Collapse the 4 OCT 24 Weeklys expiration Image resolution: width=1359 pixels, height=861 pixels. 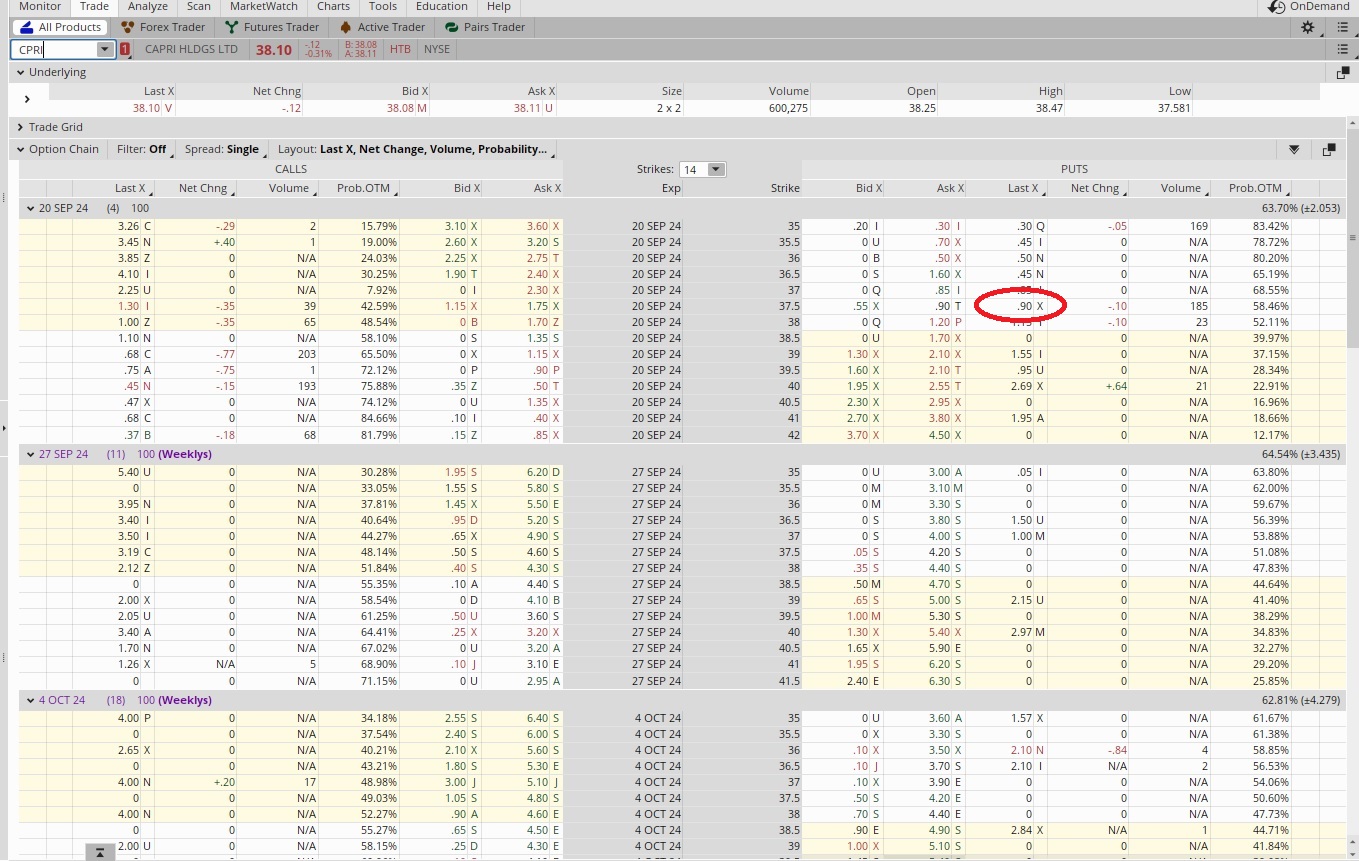coord(31,700)
